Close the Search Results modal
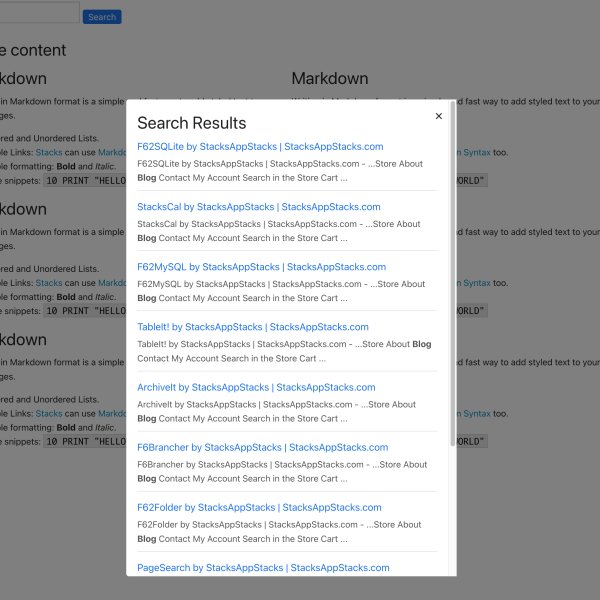This screenshot has width=600, height=600. coord(438,117)
